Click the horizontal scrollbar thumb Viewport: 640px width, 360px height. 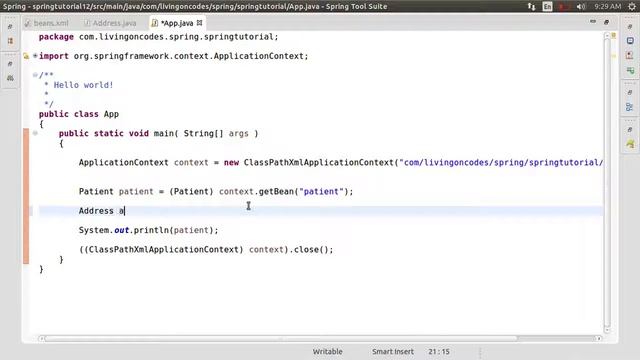pos(281,338)
